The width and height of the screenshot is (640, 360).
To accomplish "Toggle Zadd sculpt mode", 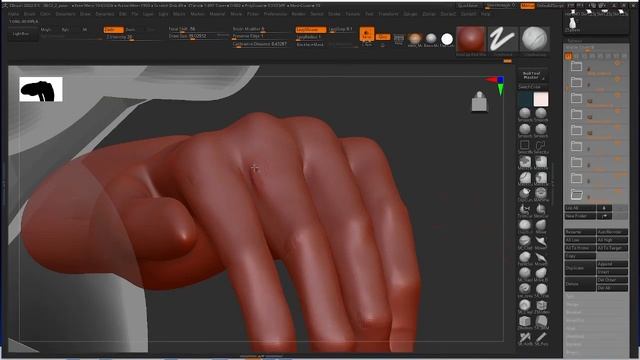I will point(113,30).
